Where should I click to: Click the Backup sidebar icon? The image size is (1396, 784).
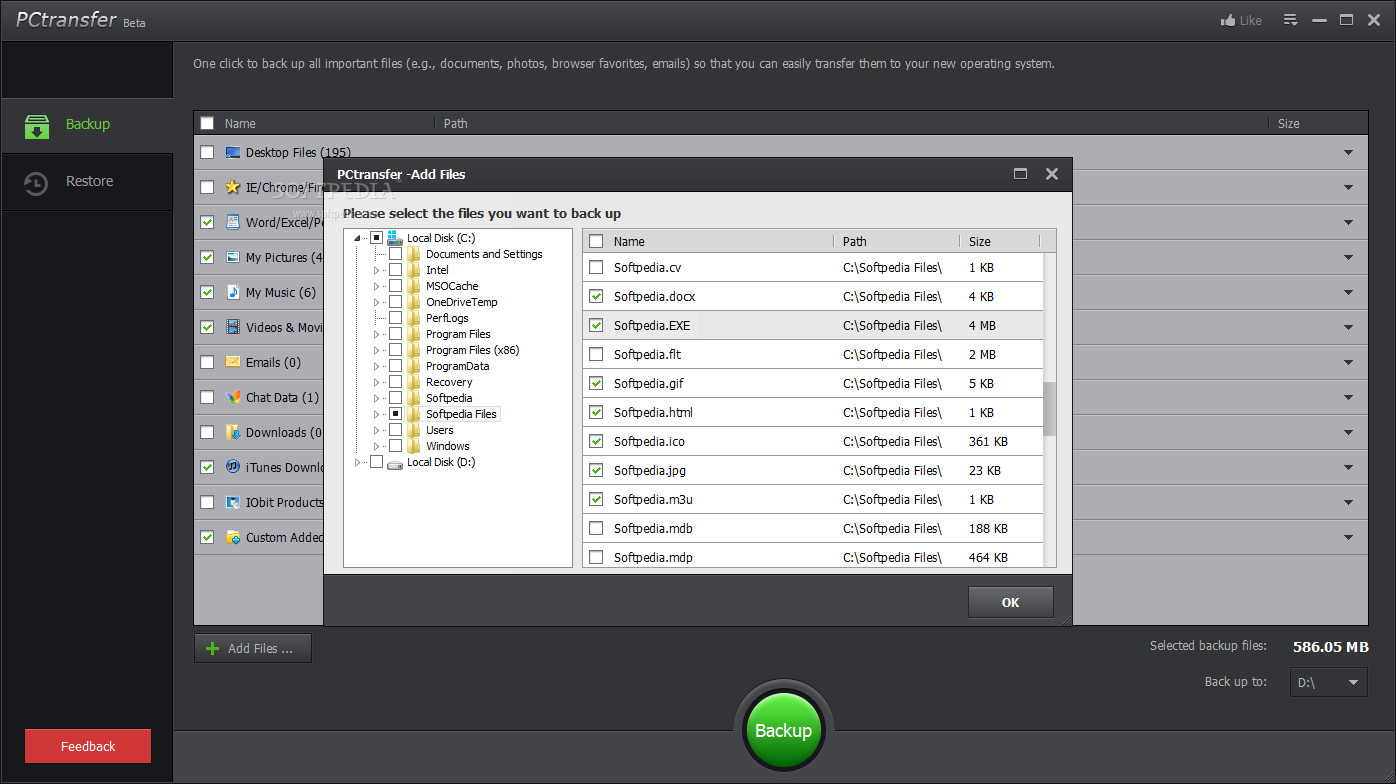37,125
